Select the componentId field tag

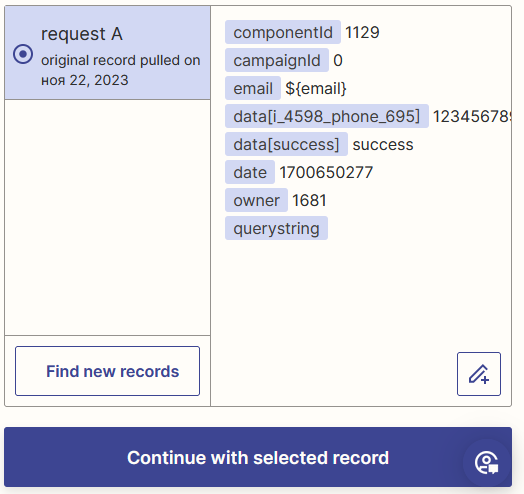point(283,32)
